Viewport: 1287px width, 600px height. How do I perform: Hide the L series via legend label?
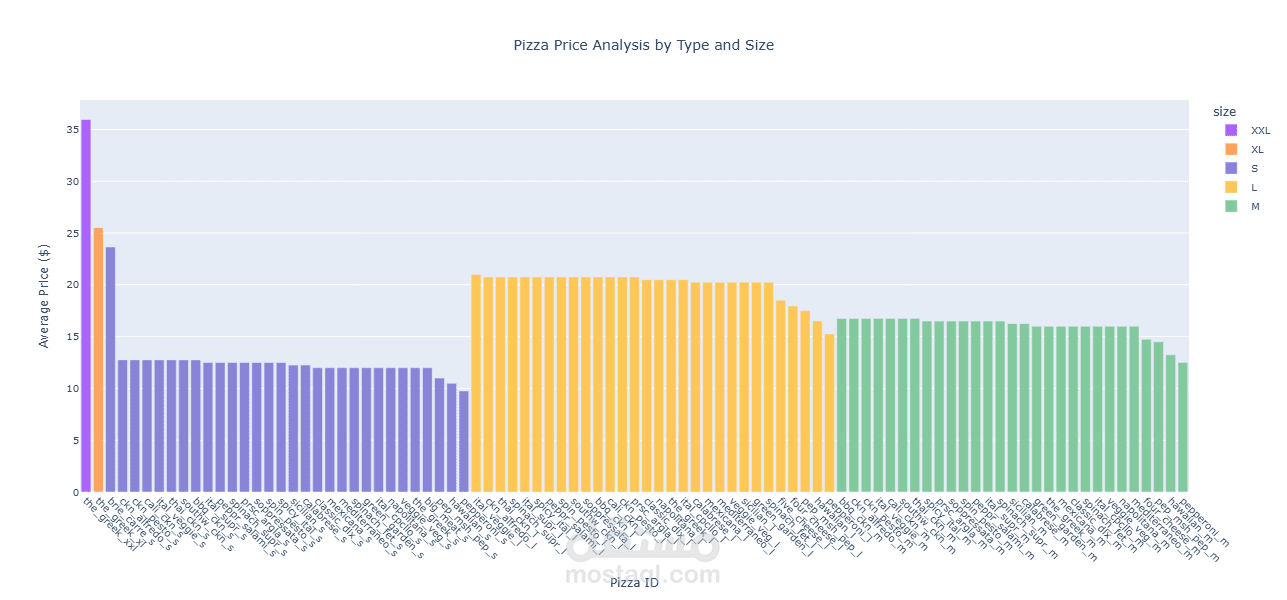[x=1255, y=187]
